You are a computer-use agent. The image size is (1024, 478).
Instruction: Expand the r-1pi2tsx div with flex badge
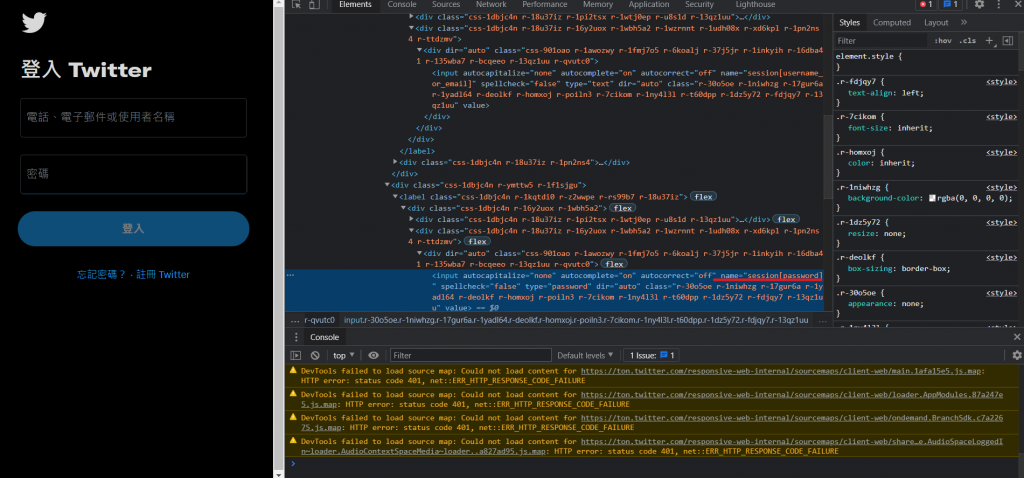(411, 219)
